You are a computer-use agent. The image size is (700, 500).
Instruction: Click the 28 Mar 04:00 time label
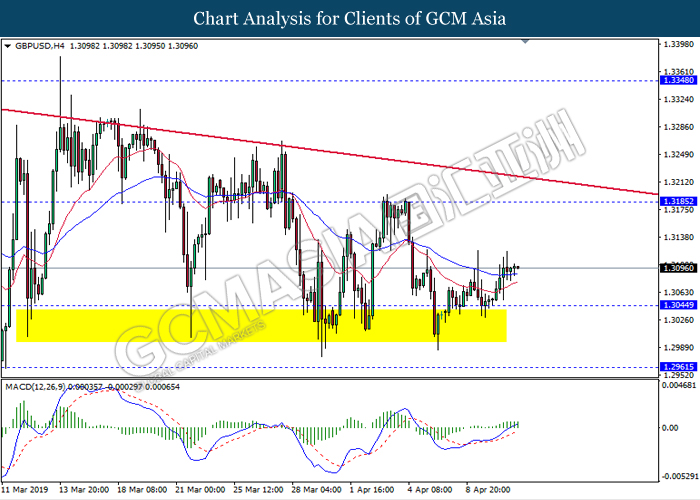coord(316,490)
